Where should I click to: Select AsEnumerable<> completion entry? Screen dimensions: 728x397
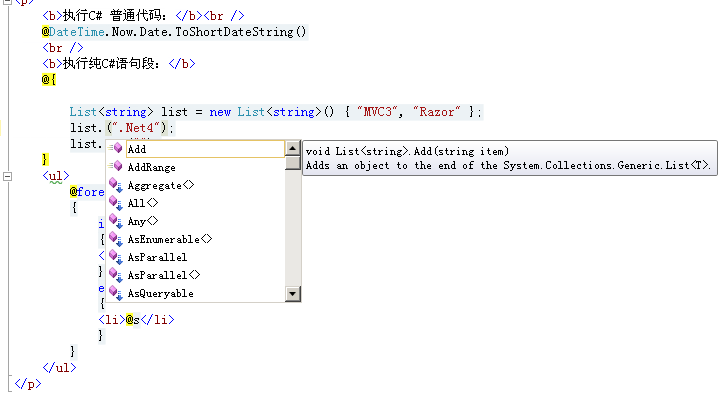169,239
